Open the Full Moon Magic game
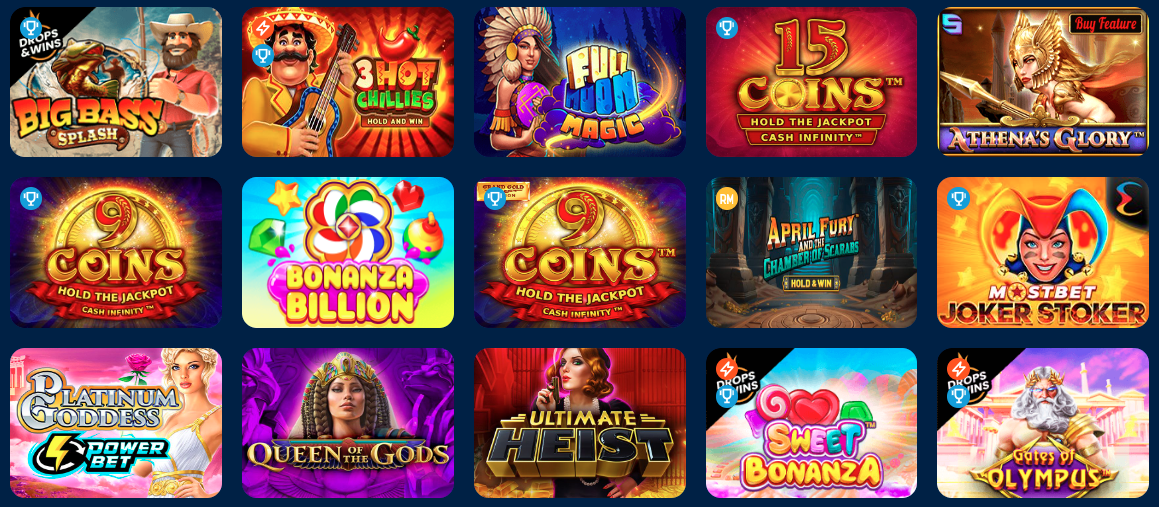Screen dimensions: 1159x507 tap(580, 82)
